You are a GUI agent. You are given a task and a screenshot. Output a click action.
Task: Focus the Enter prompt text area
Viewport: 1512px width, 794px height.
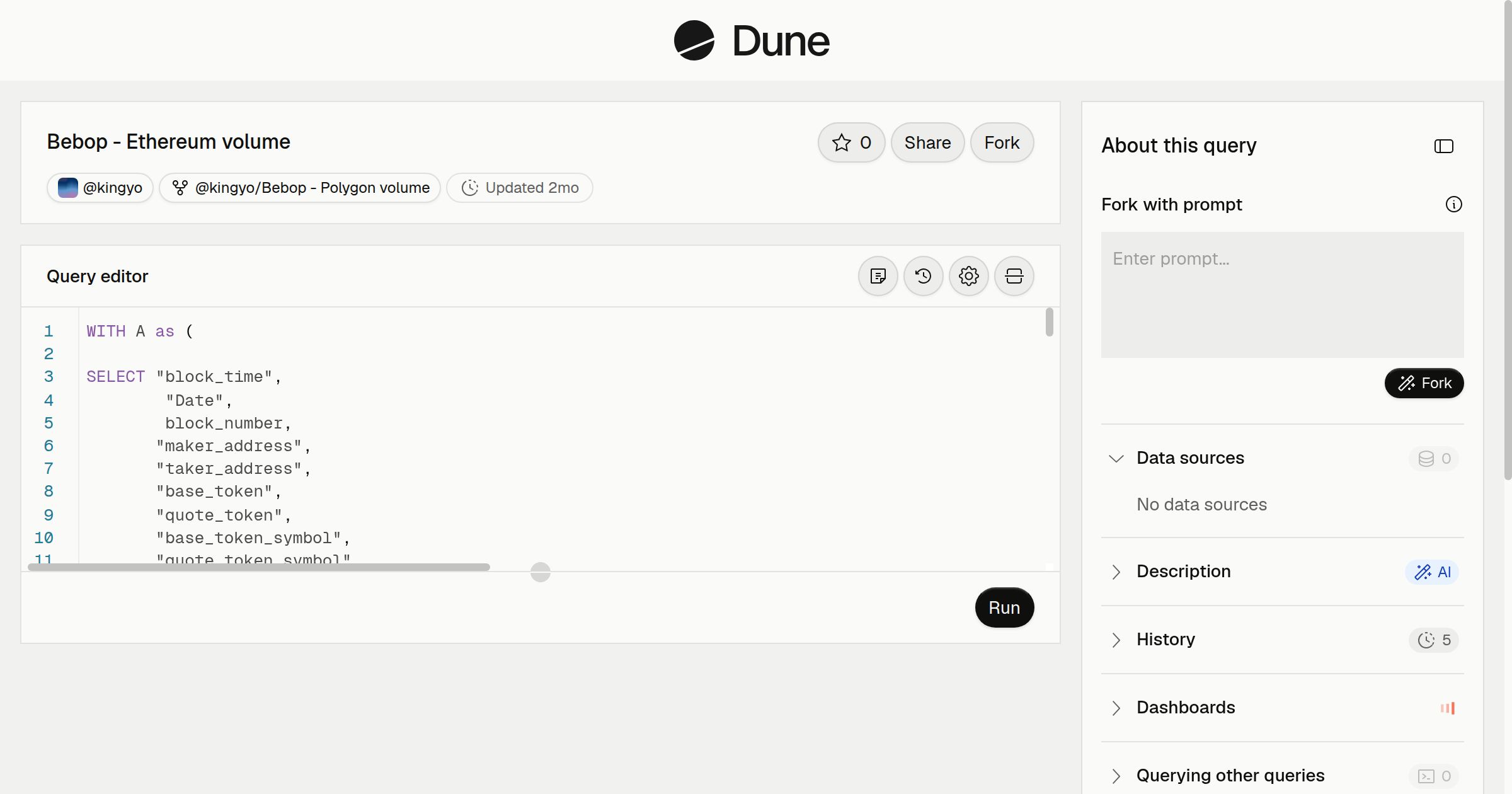[x=1283, y=295]
